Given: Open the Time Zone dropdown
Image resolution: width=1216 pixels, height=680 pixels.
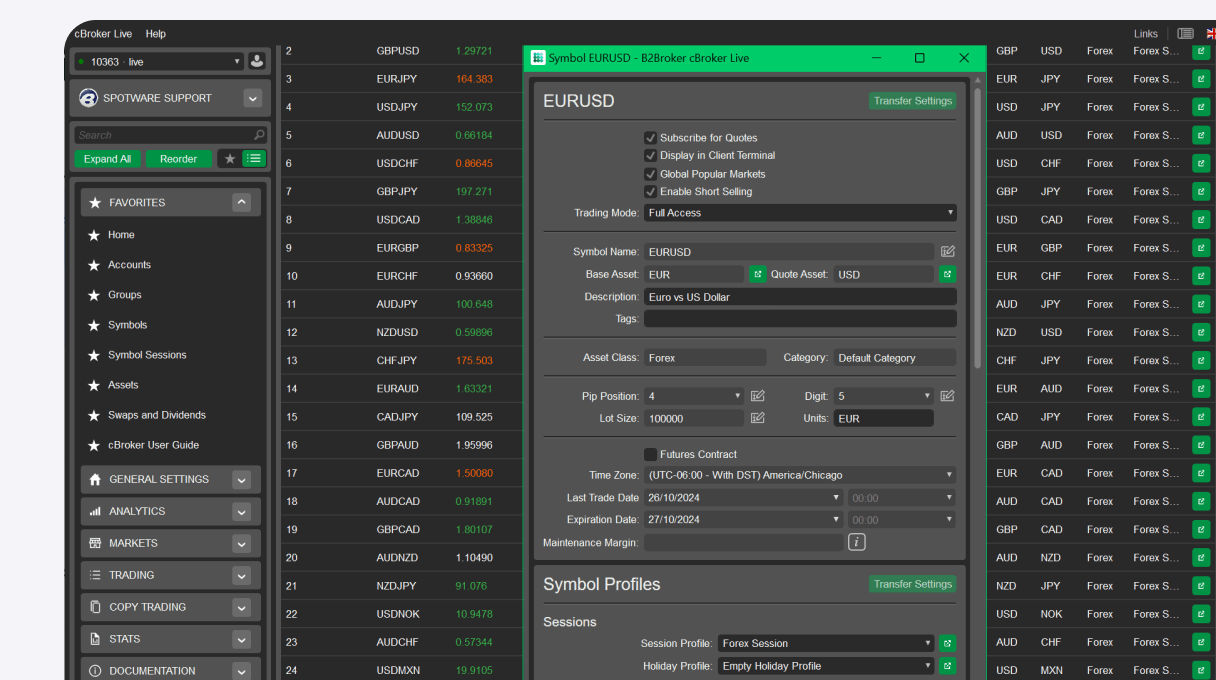Looking at the screenshot, I should (800, 475).
